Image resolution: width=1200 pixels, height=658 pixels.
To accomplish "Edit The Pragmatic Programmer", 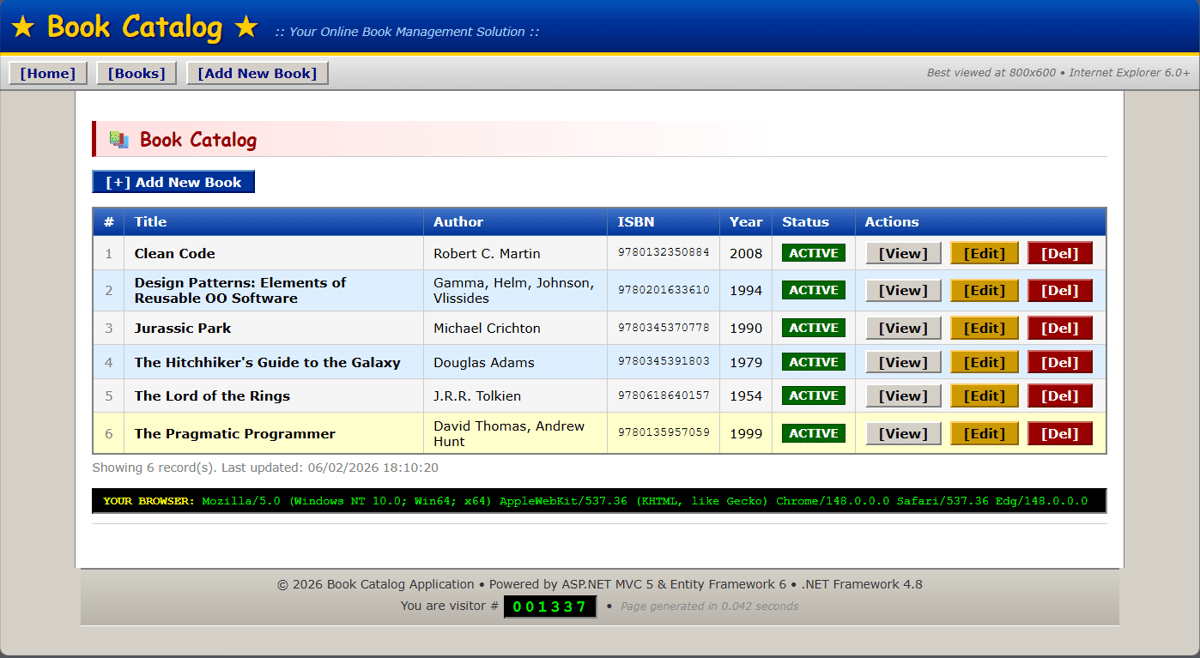I will [984, 433].
